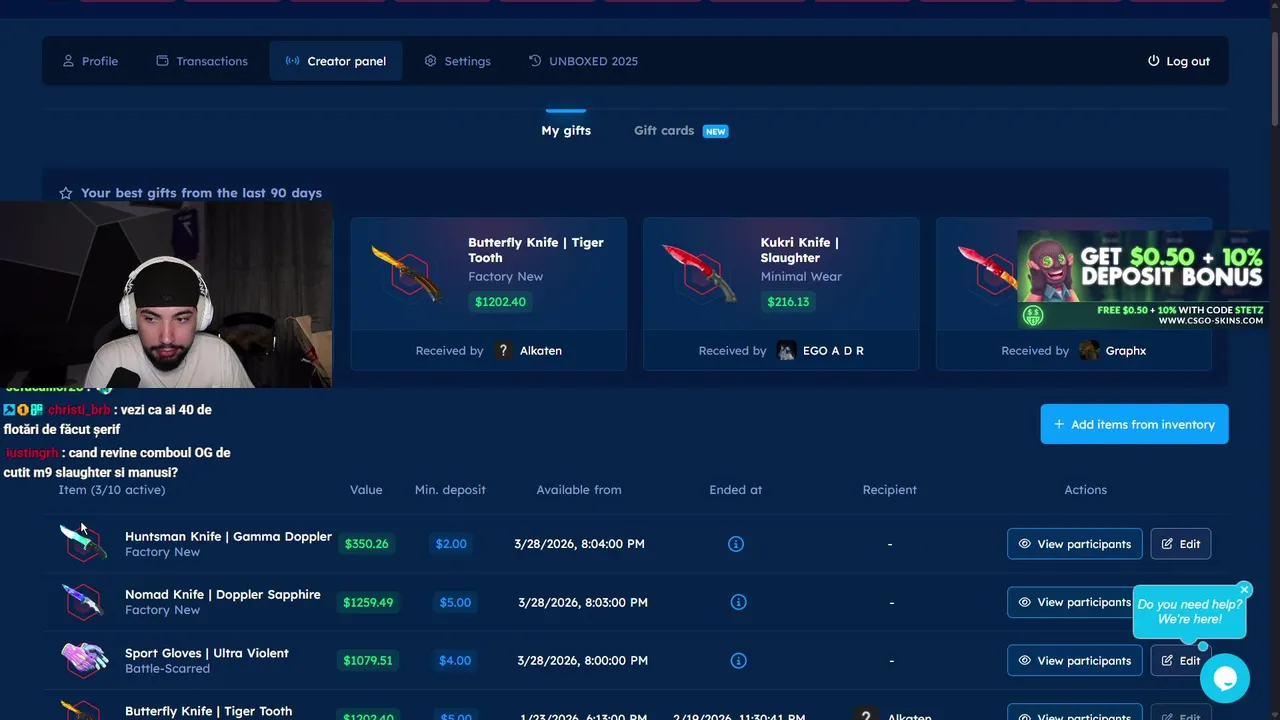The height and width of the screenshot is (720, 1280).
Task: Click recipient EGO A D R avatar
Action: [x=787, y=351]
